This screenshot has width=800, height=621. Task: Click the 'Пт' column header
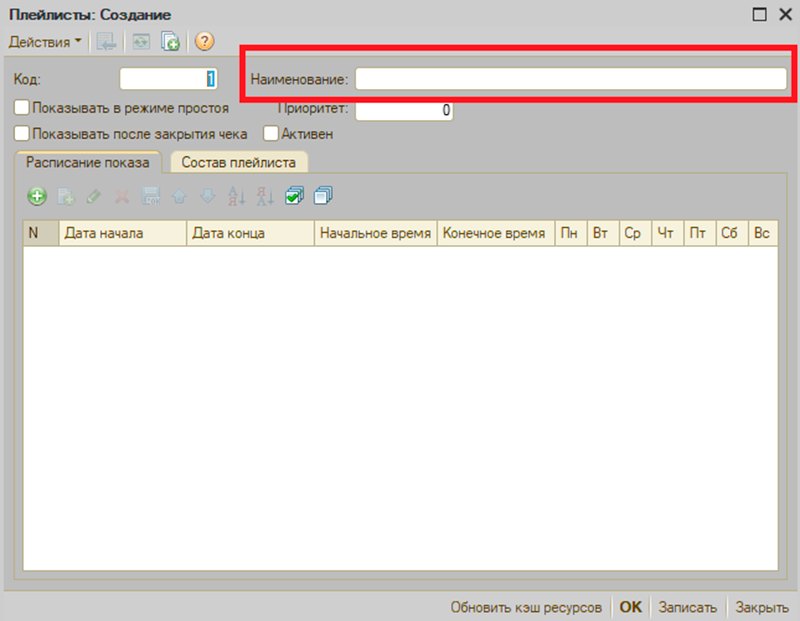click(699, 233)
